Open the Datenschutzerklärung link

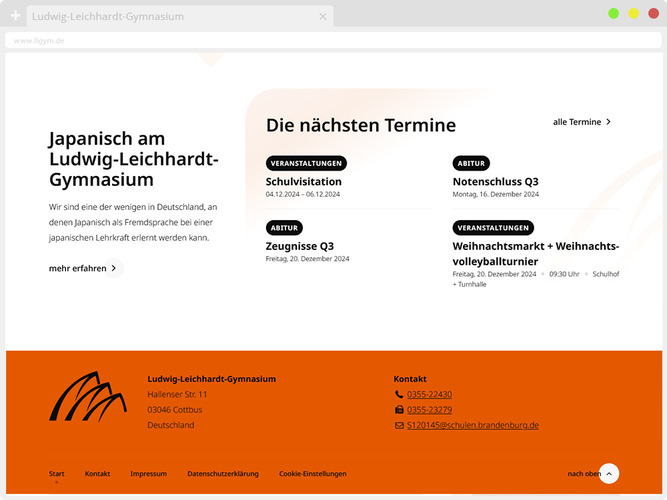223,474
